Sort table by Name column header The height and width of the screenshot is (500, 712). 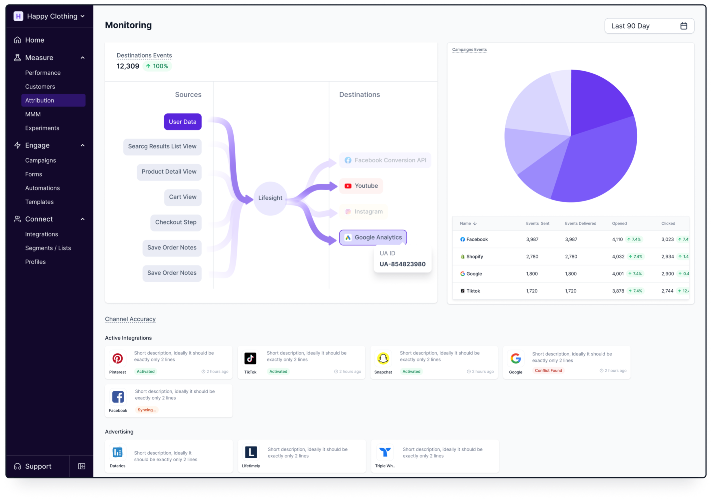coord(468,223)
